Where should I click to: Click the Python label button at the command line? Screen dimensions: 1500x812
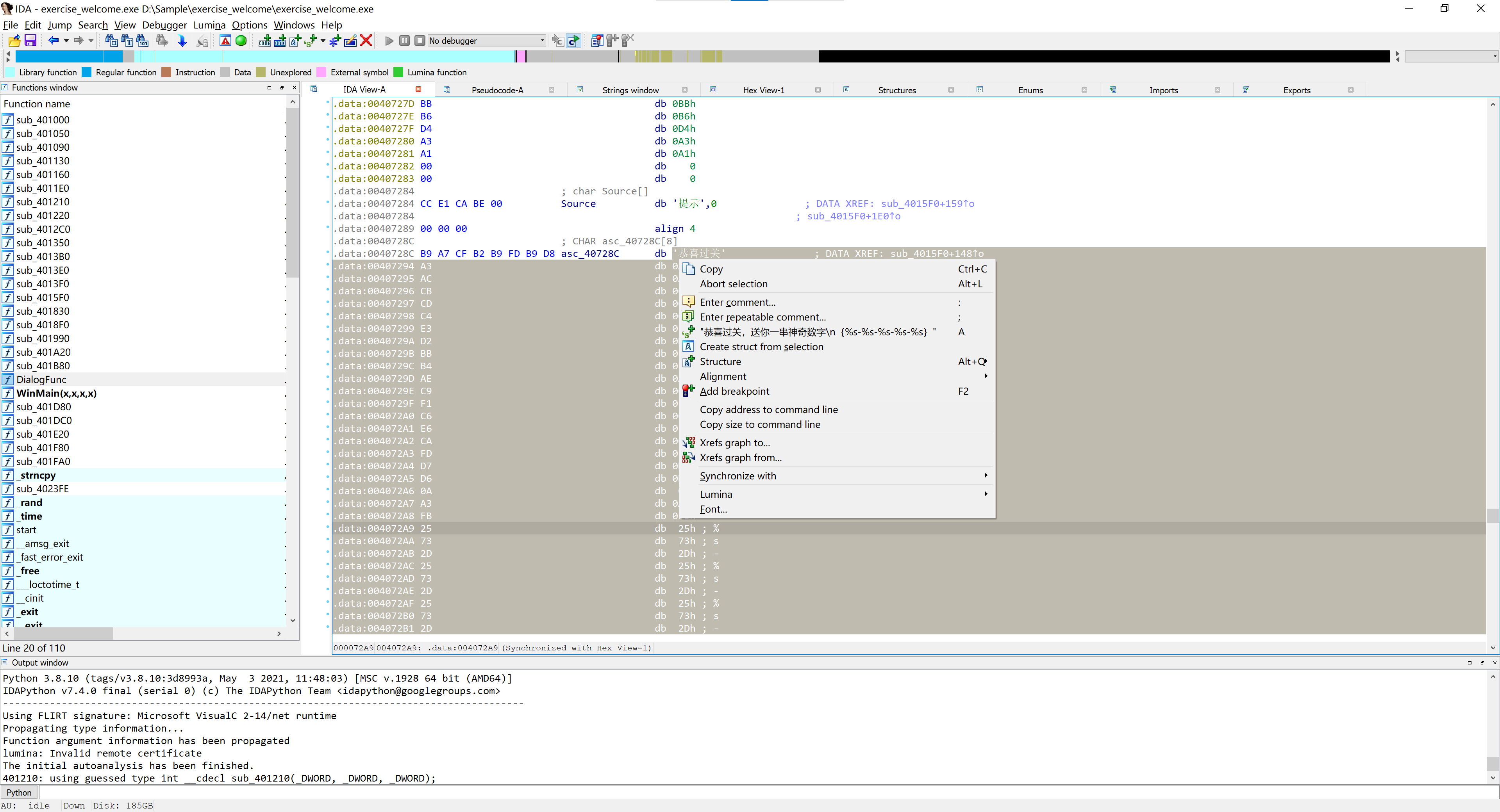[19, 793]
